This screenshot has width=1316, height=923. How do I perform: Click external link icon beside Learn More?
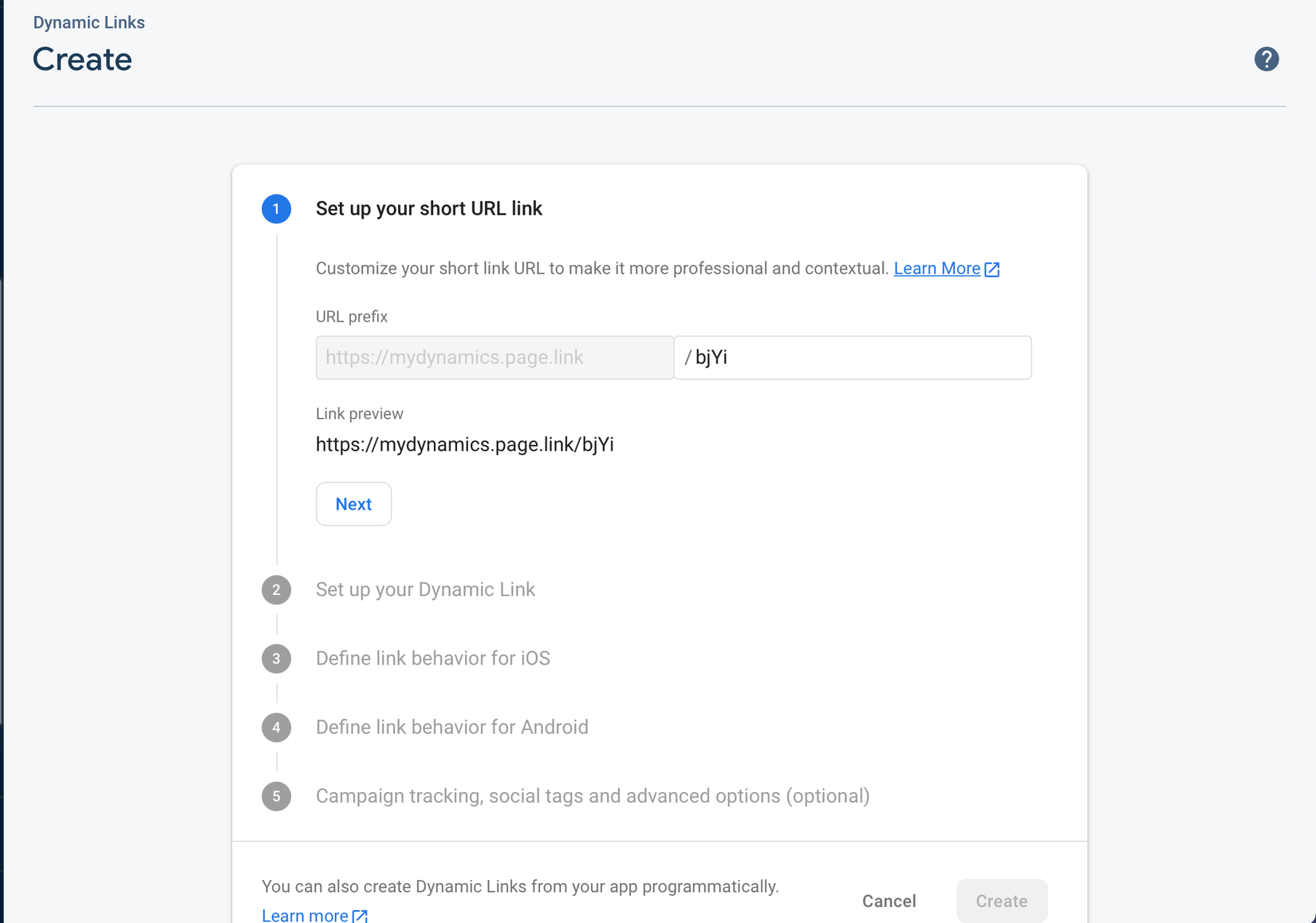coord(992,270)
